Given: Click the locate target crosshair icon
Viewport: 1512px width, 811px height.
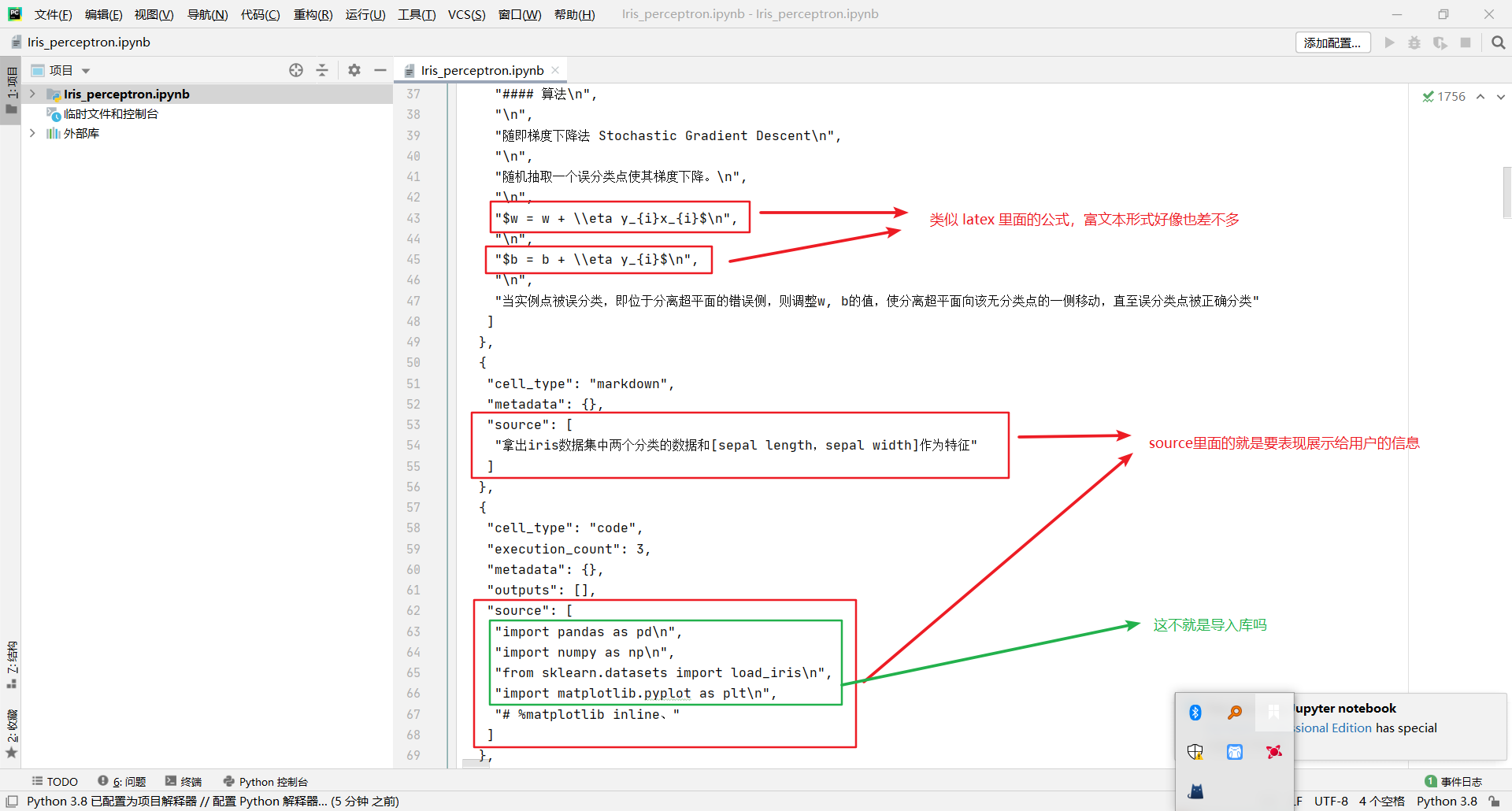Looking at the screenshot, I should 296,70.
